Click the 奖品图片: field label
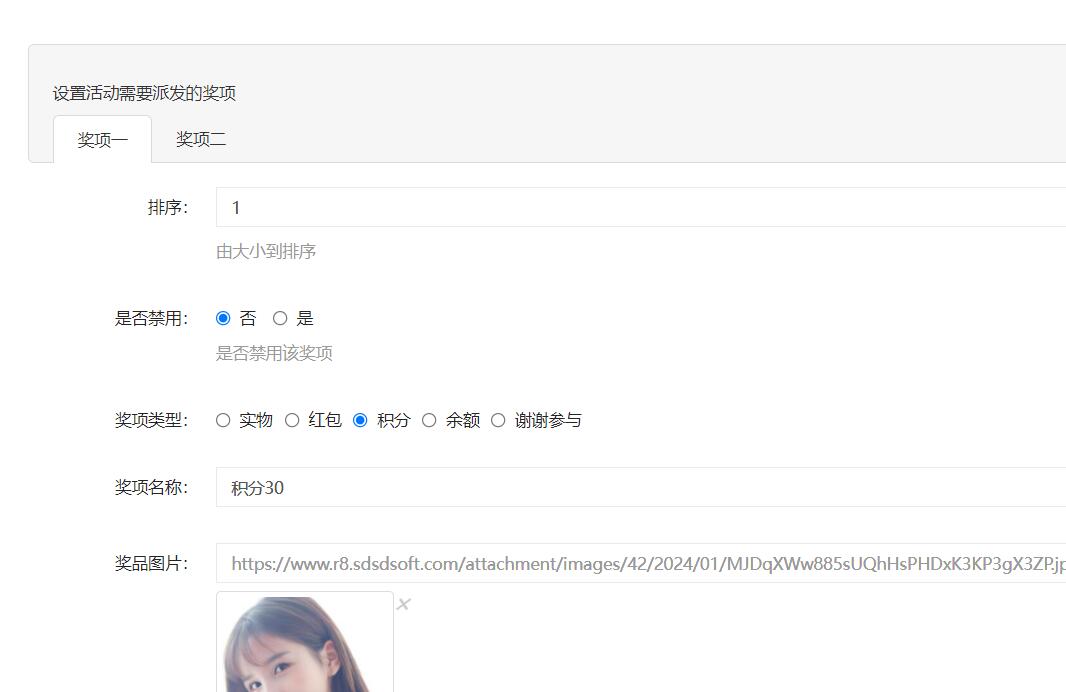 [x=151, y=564]
